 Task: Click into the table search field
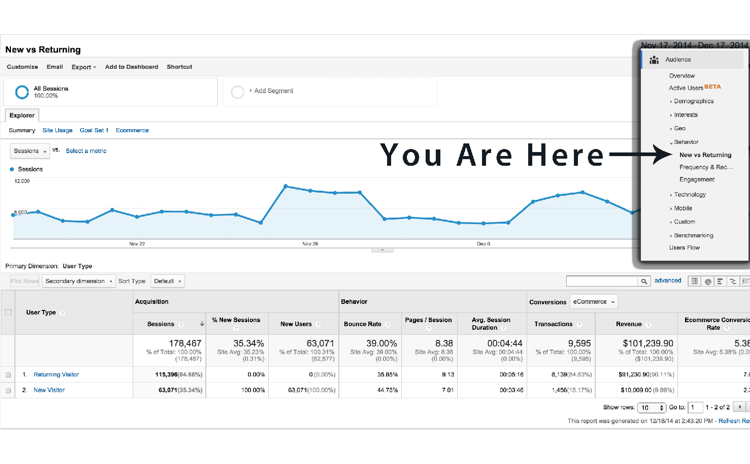602,281
